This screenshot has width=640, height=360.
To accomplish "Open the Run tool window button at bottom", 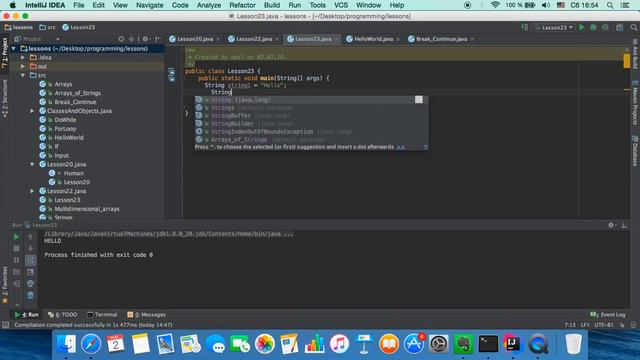I will pos(27,315).
